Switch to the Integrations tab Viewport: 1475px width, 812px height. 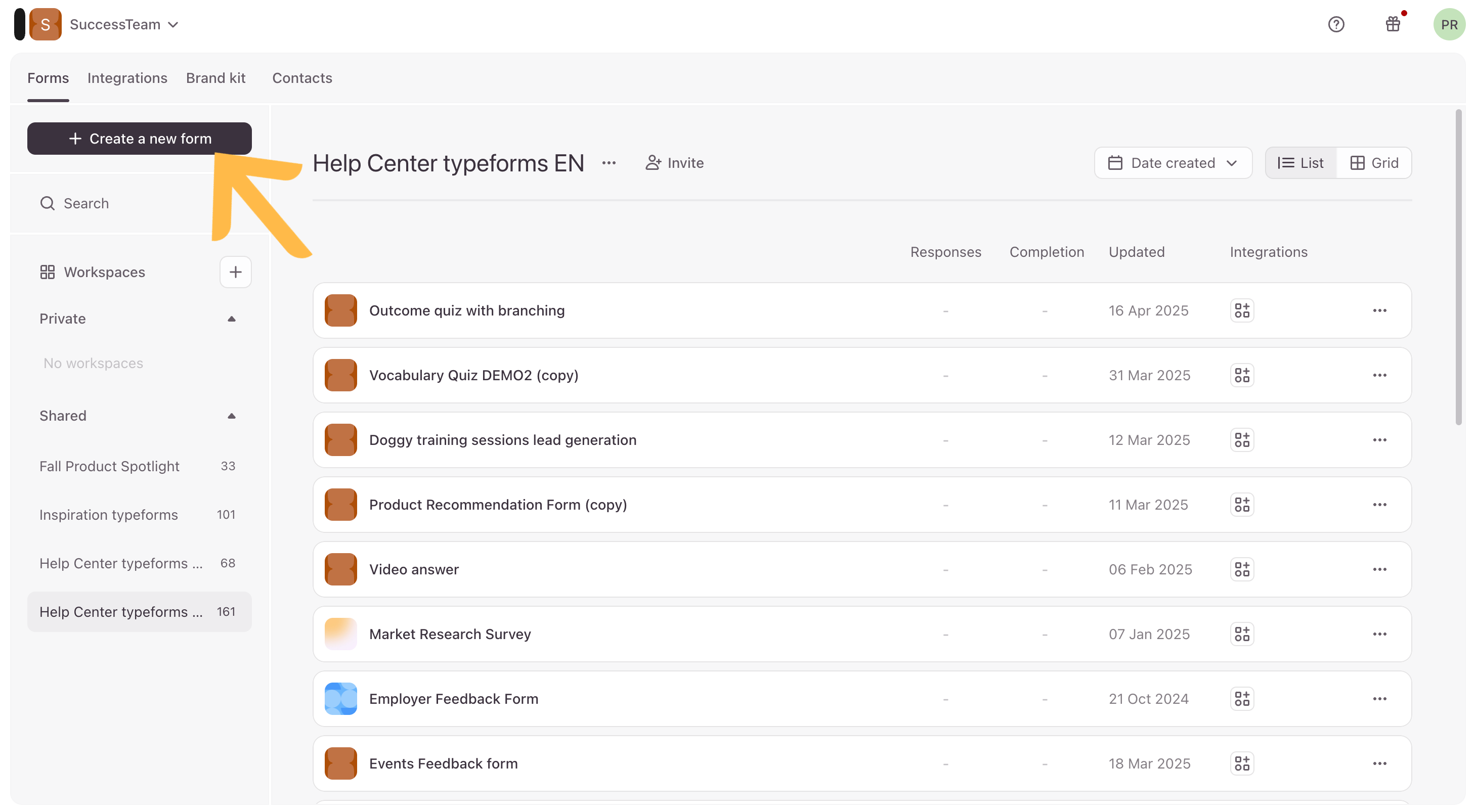coord(127,78)
